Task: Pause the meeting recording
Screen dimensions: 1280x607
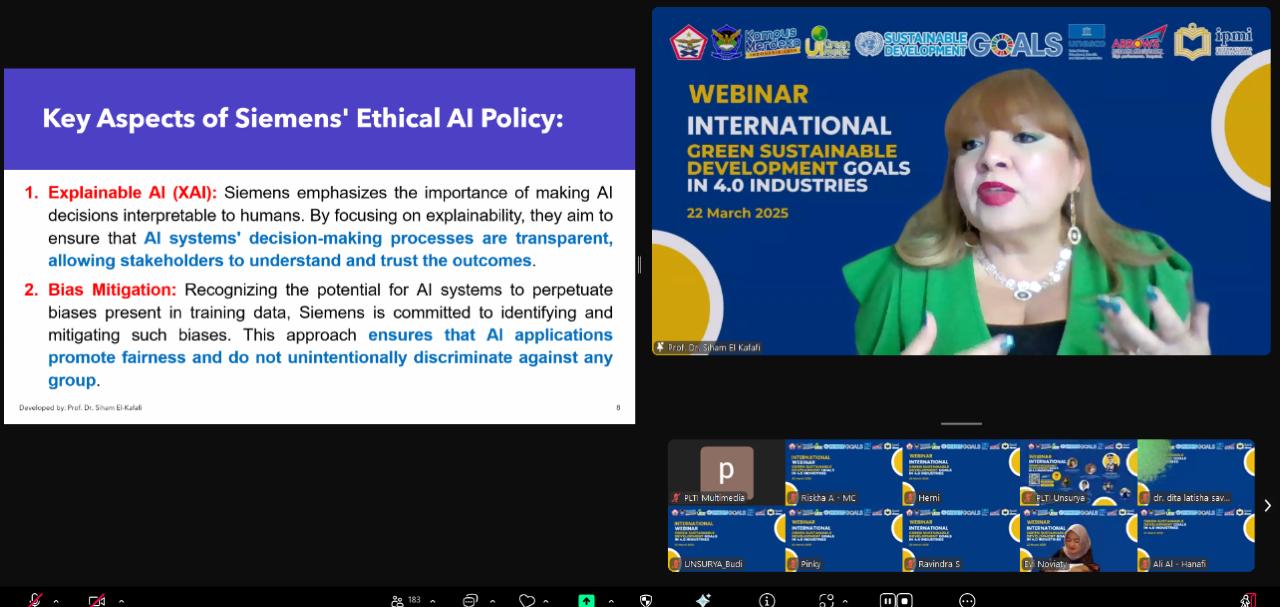Action: click(887, 600)
